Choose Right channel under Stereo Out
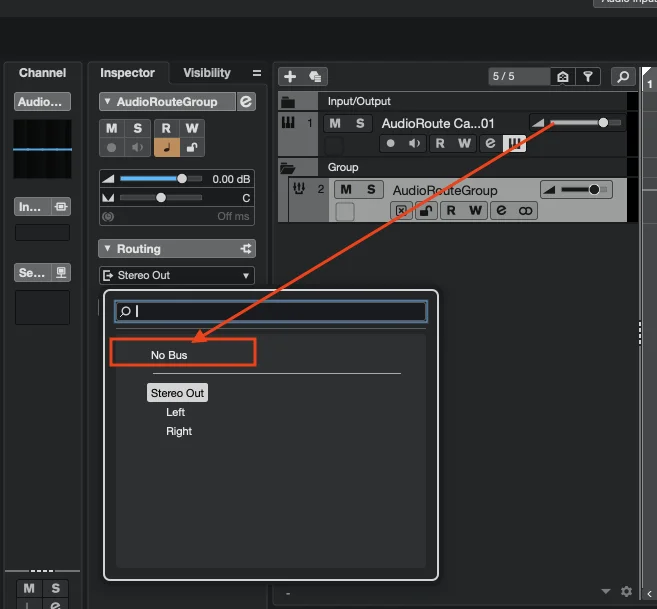The width and height of the screenshot is (657, 609). pos(179,431)
